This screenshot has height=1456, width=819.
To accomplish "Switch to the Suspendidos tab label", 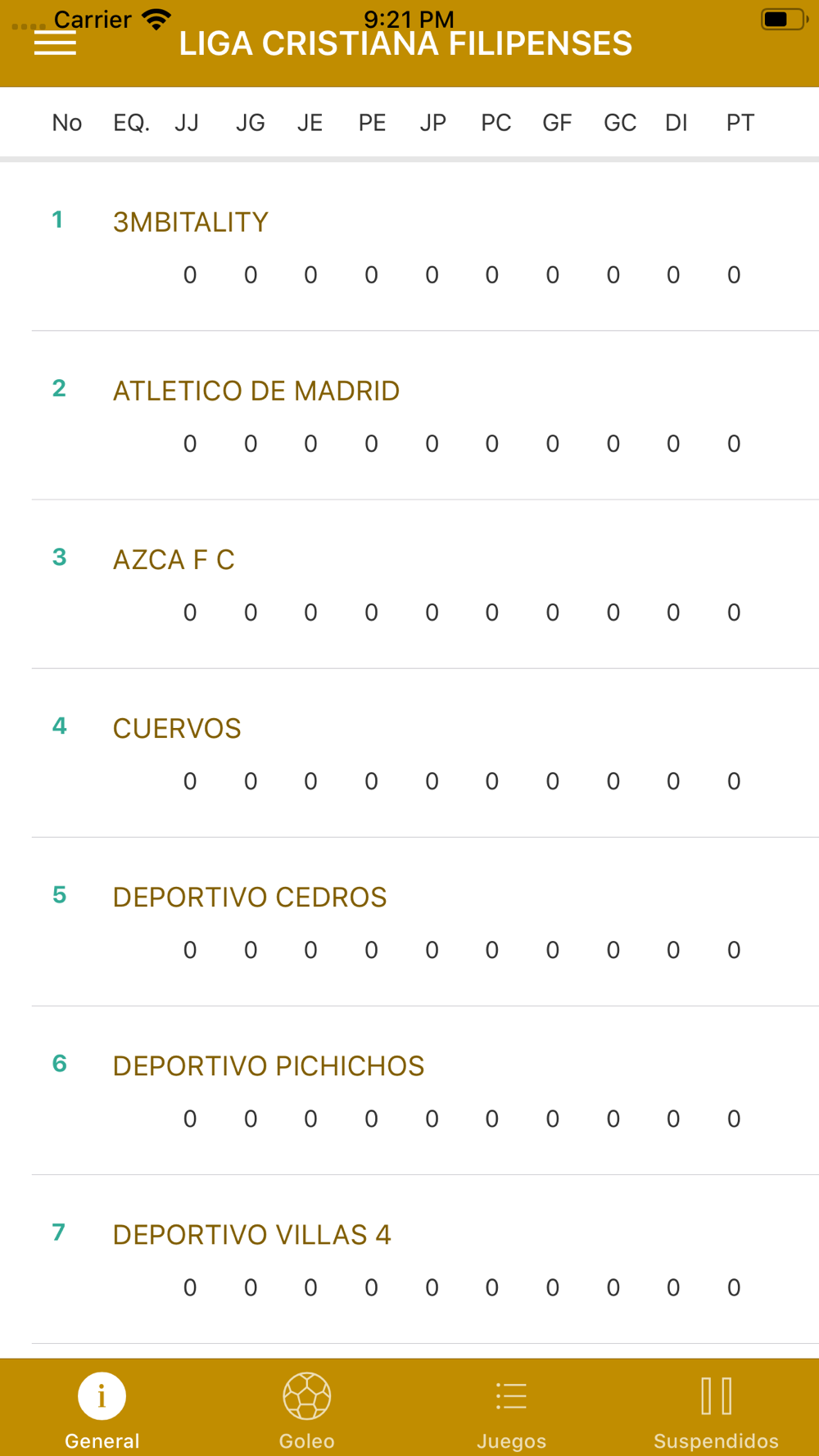I will click(716, 1441).
